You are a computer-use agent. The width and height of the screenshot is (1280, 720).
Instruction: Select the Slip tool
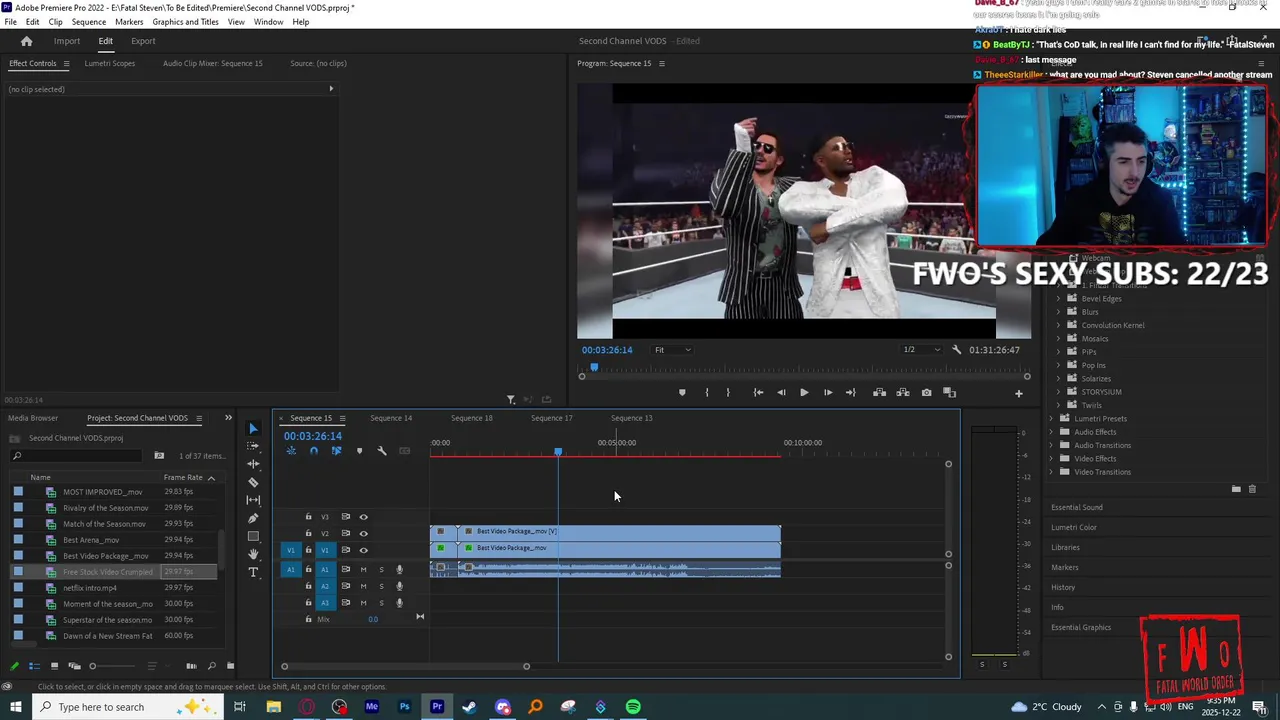click(x=253, y=500)
